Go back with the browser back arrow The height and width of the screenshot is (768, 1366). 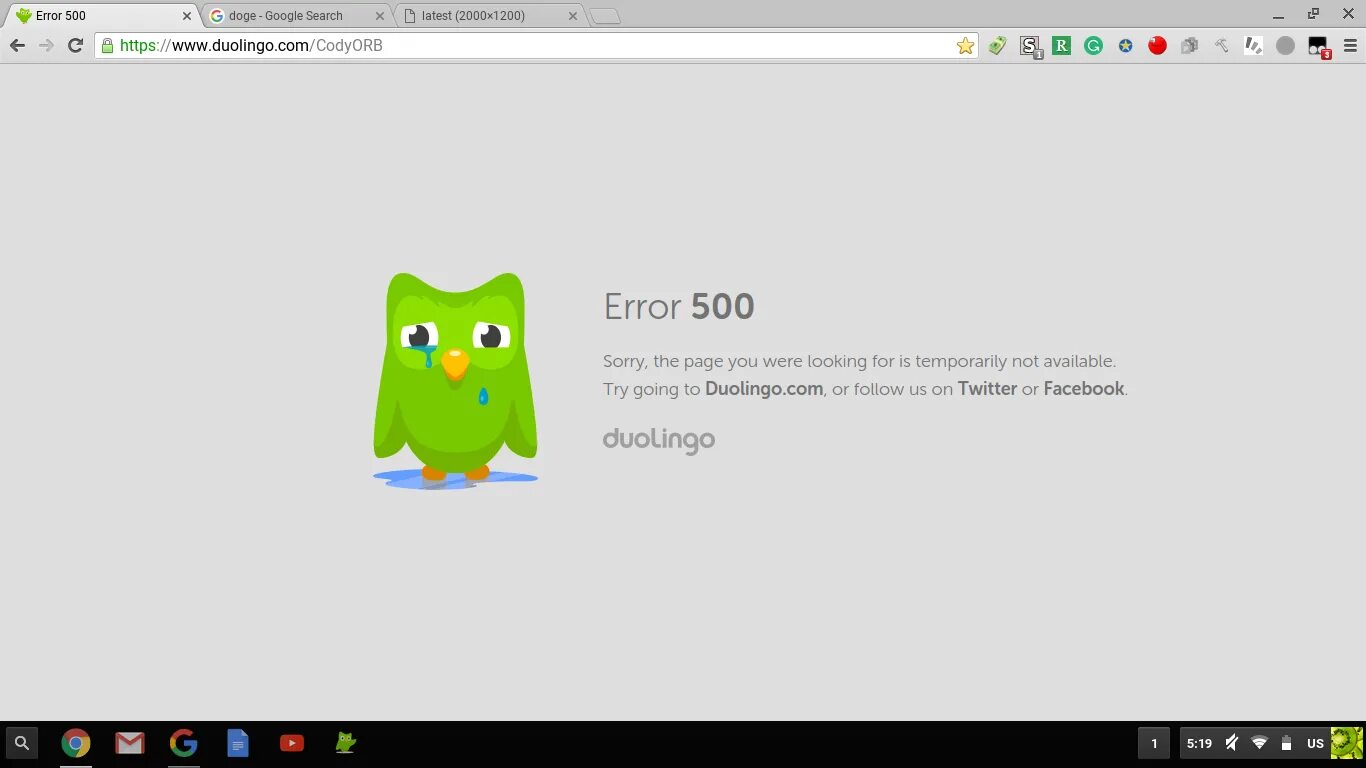pos(17,46)
